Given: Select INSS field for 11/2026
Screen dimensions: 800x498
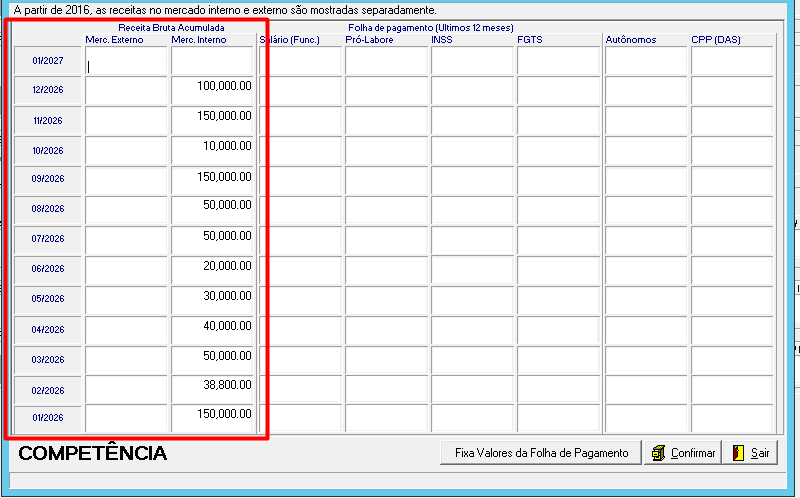Looking at the screenshot, I should [472, 120].
